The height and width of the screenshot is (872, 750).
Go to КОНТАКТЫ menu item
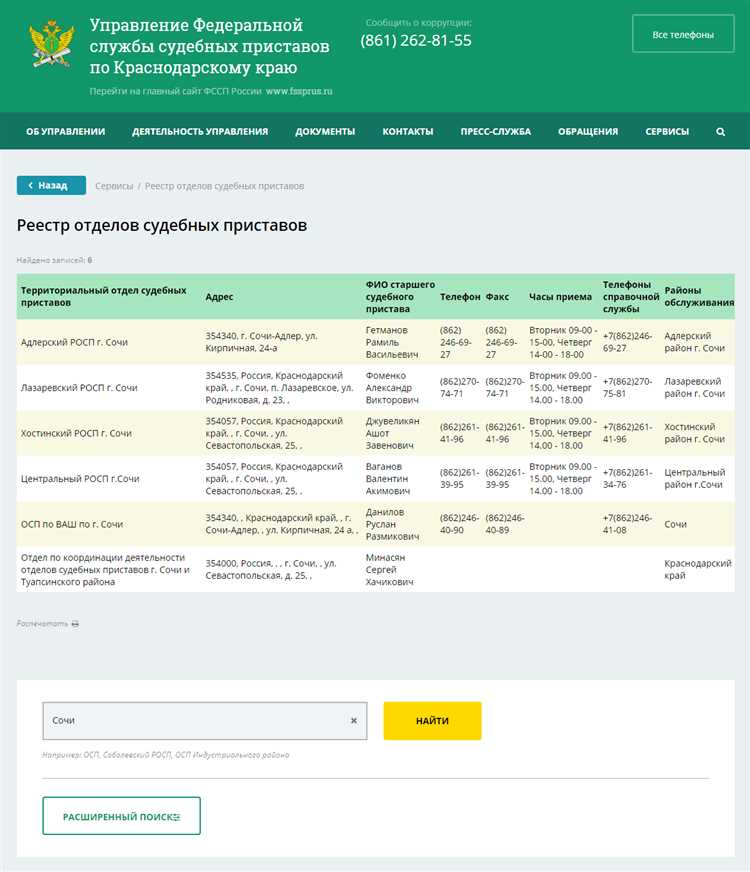pyautogui.click(x=408, y=131)
